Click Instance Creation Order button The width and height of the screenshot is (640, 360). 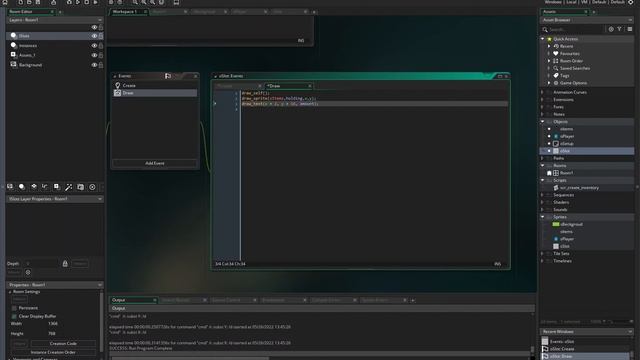tap(53, 352)
